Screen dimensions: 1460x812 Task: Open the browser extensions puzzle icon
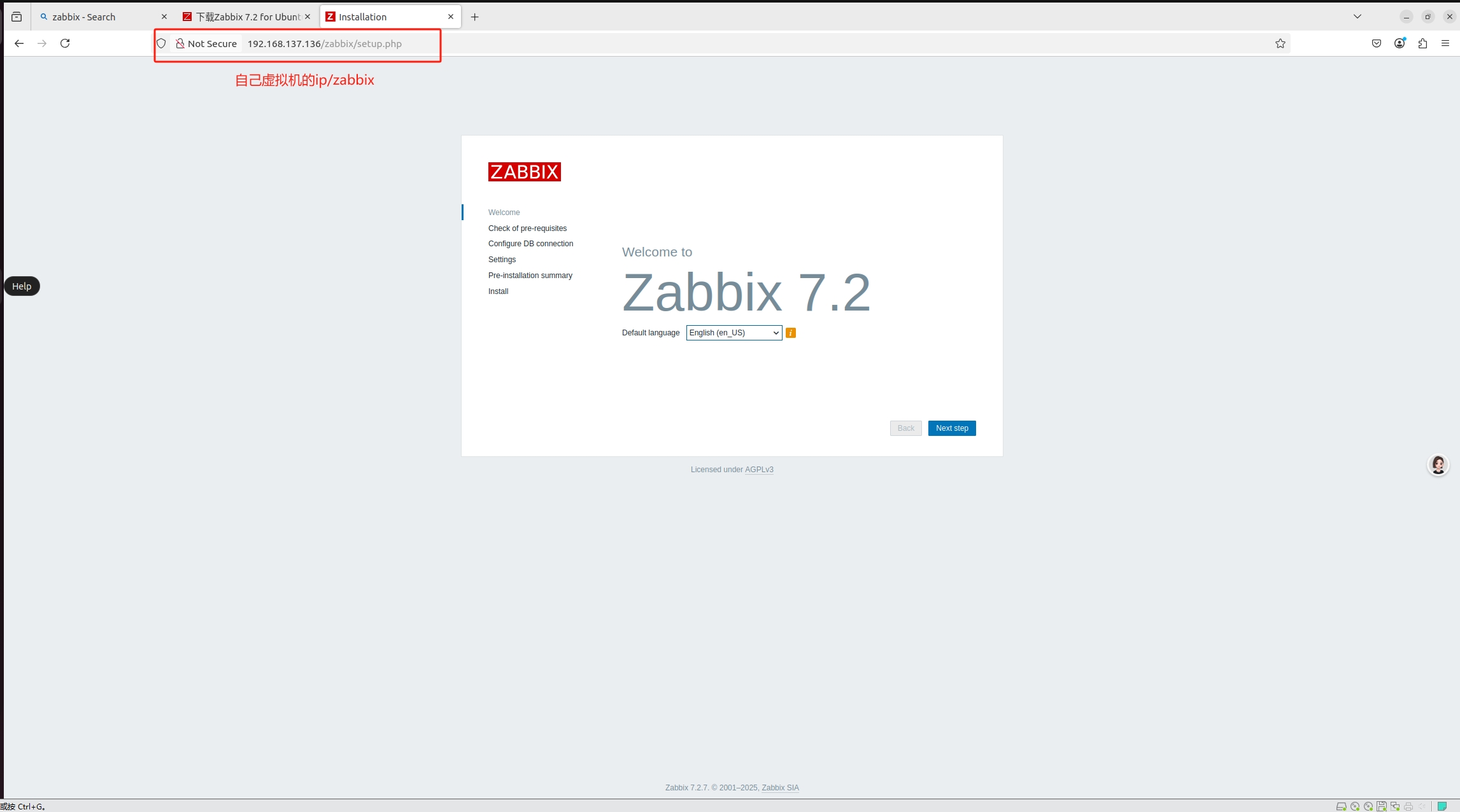(x=1423, y=43)
